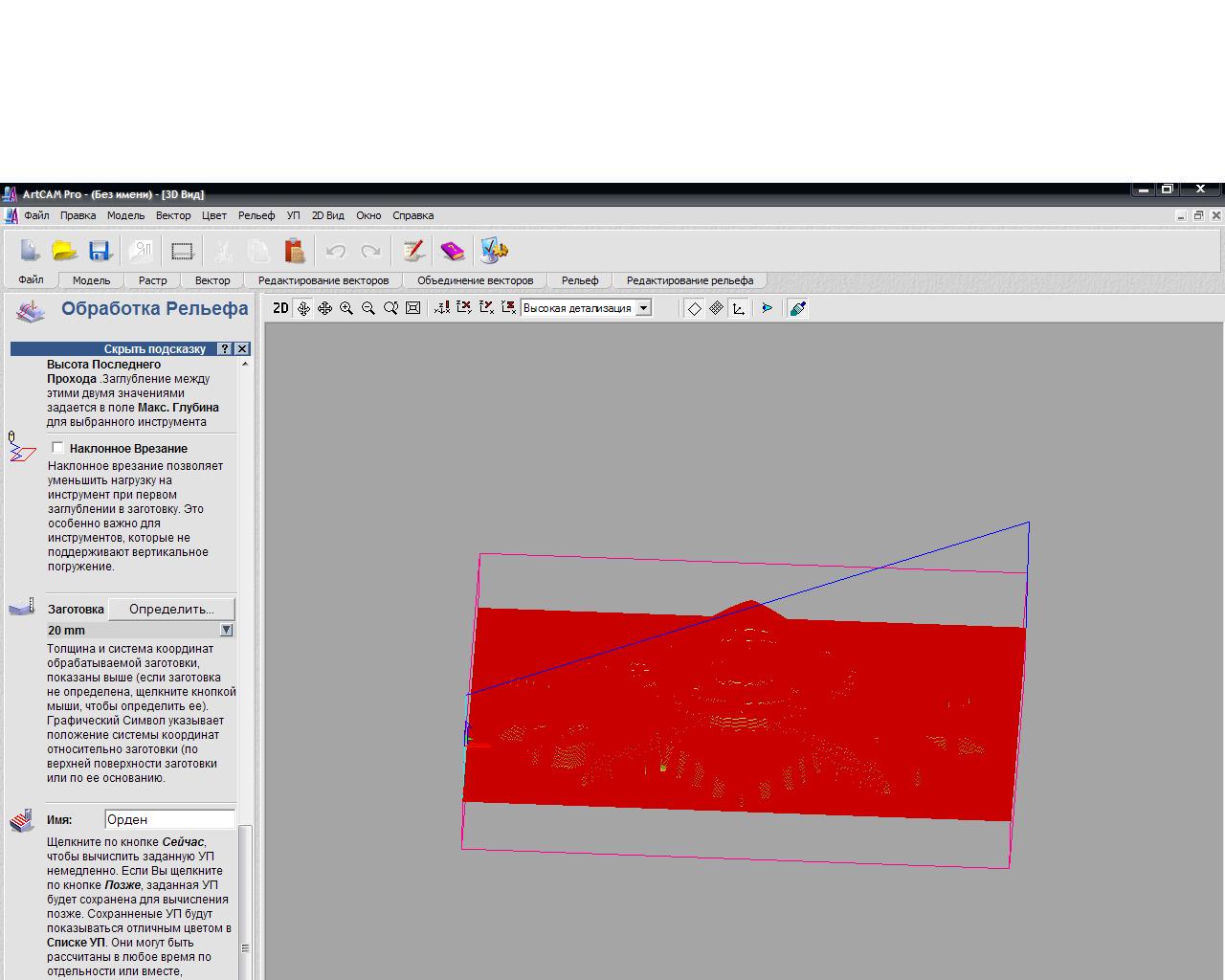Switch to 2D view button

pos(280,308)
